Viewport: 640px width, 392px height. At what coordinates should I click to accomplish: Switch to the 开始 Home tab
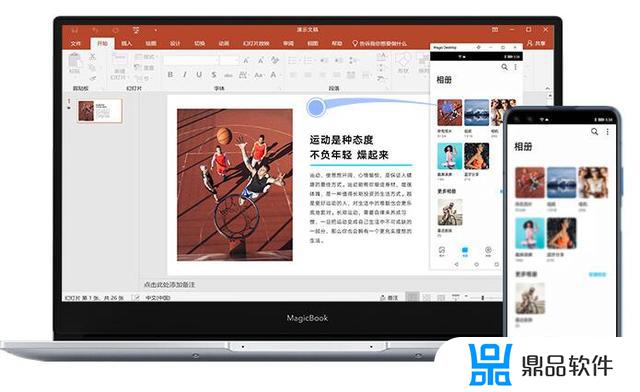pos(102,43)
